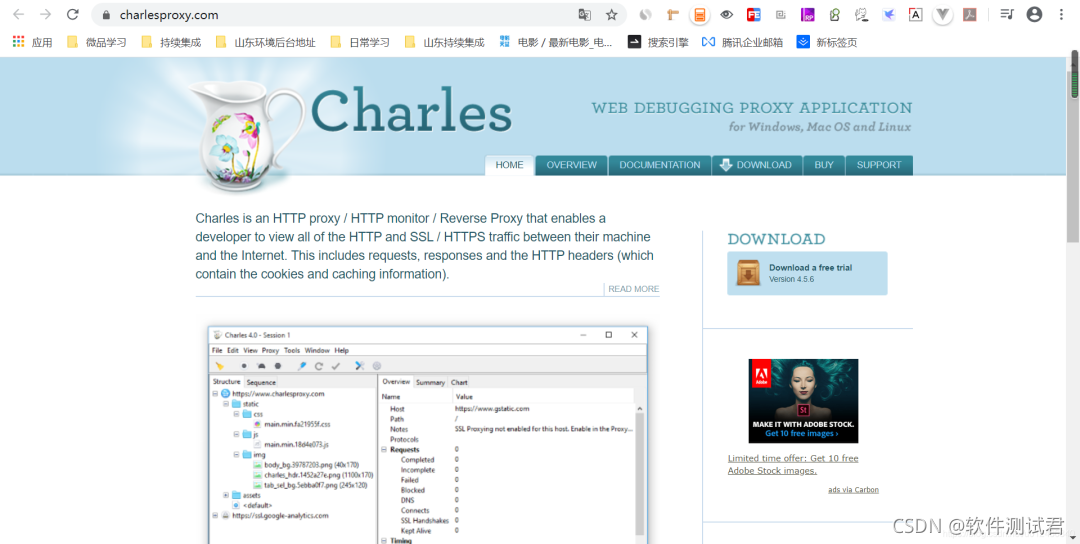
Task: Select the HOME navigation tab
Action: 510,165
